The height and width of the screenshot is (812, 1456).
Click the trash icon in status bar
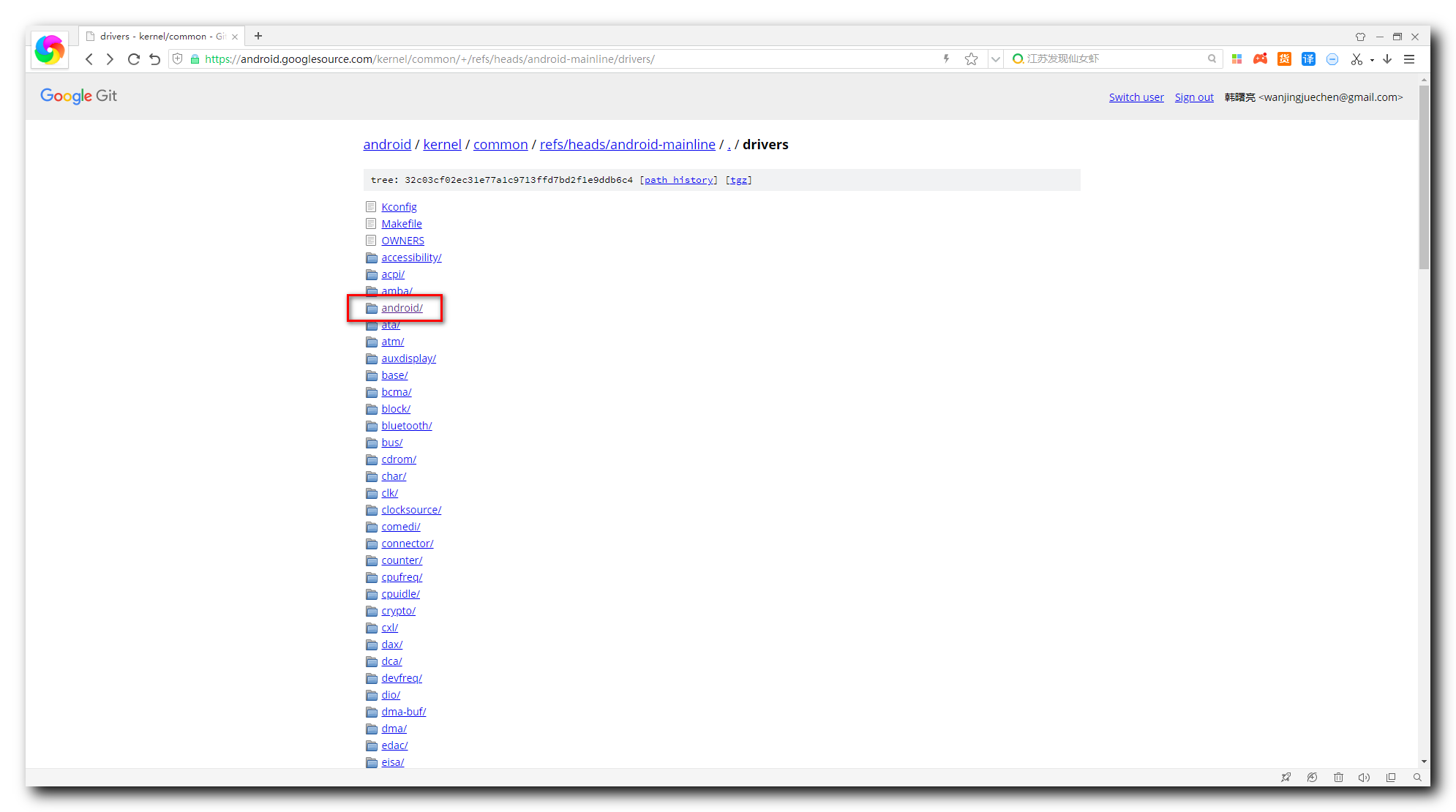1338,777
